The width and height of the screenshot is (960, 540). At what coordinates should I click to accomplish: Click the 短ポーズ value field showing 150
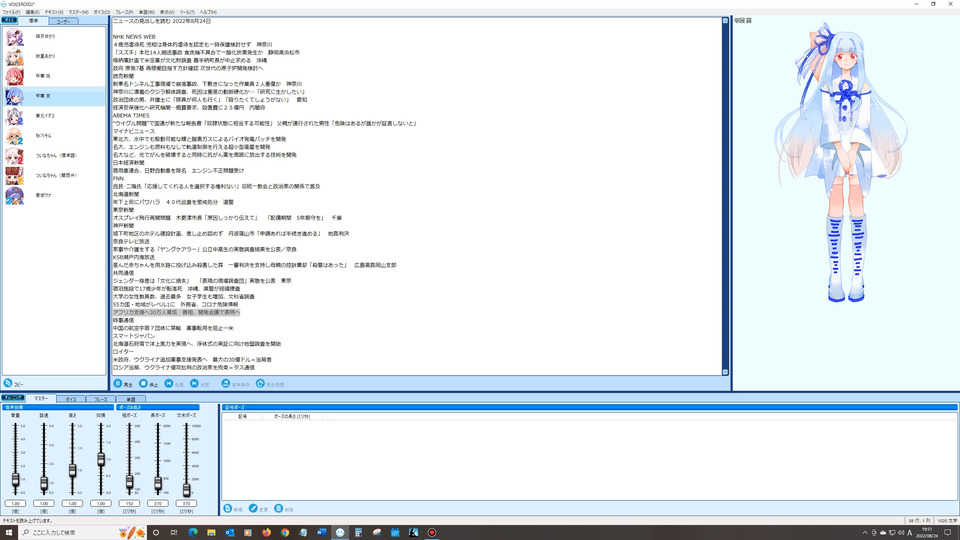pos(129,503)
